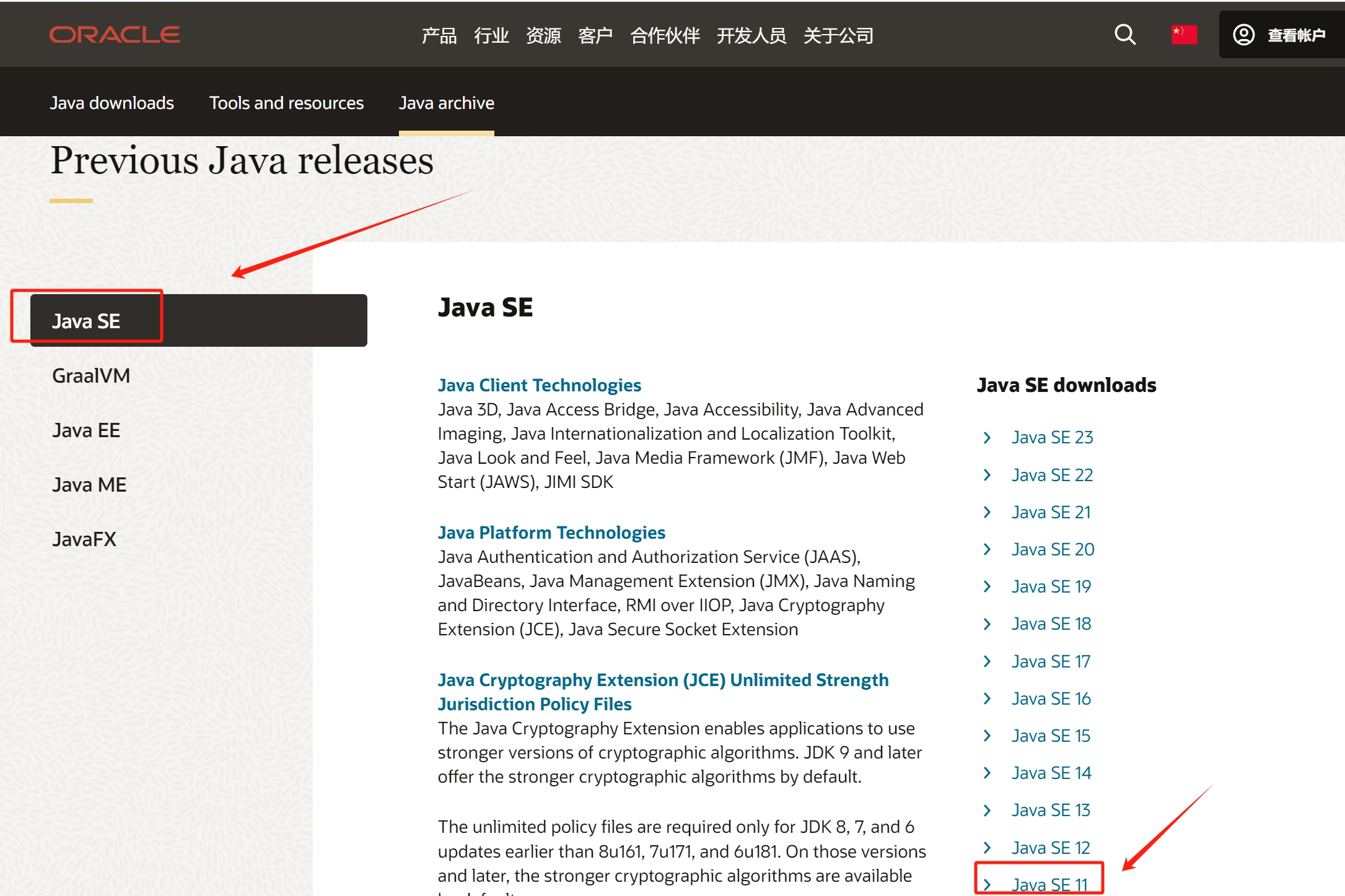Open the search magnifier icon

[1125, 35]
